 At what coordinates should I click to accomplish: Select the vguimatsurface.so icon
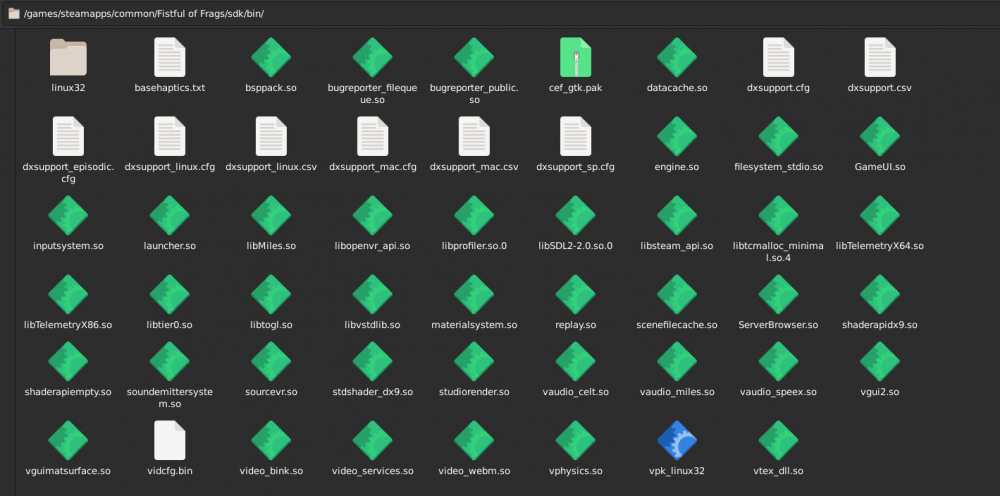[68, 441]
